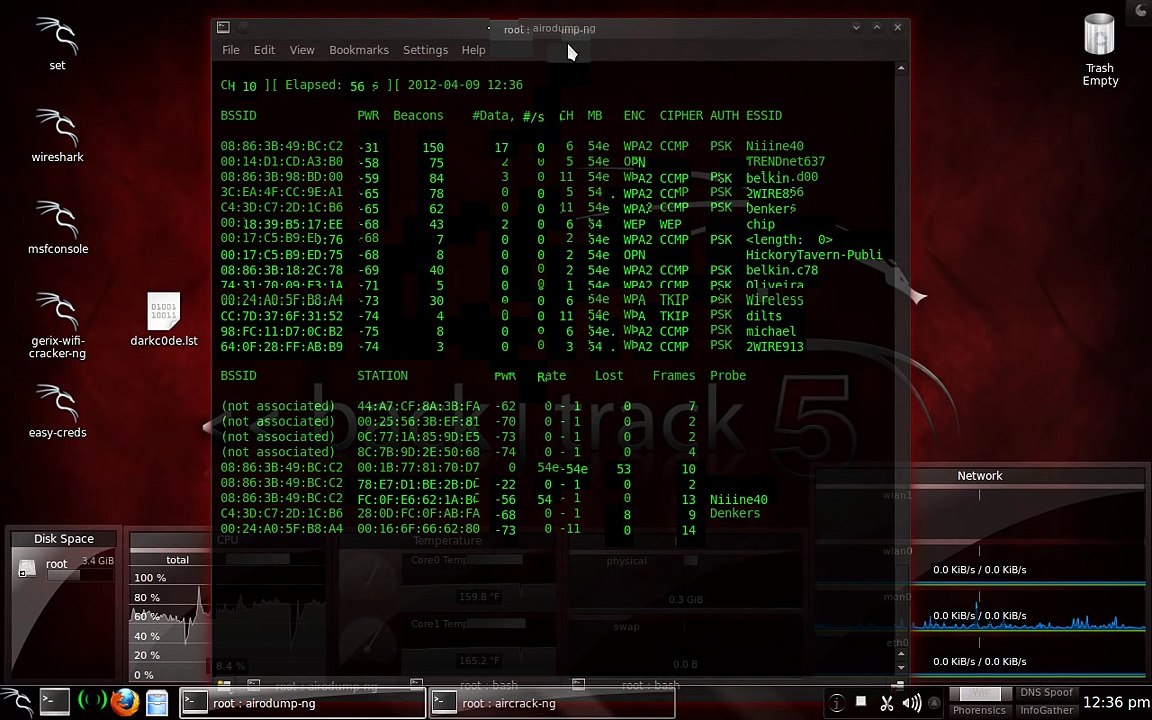Switch to the Wifi virtual desktop

979,693
